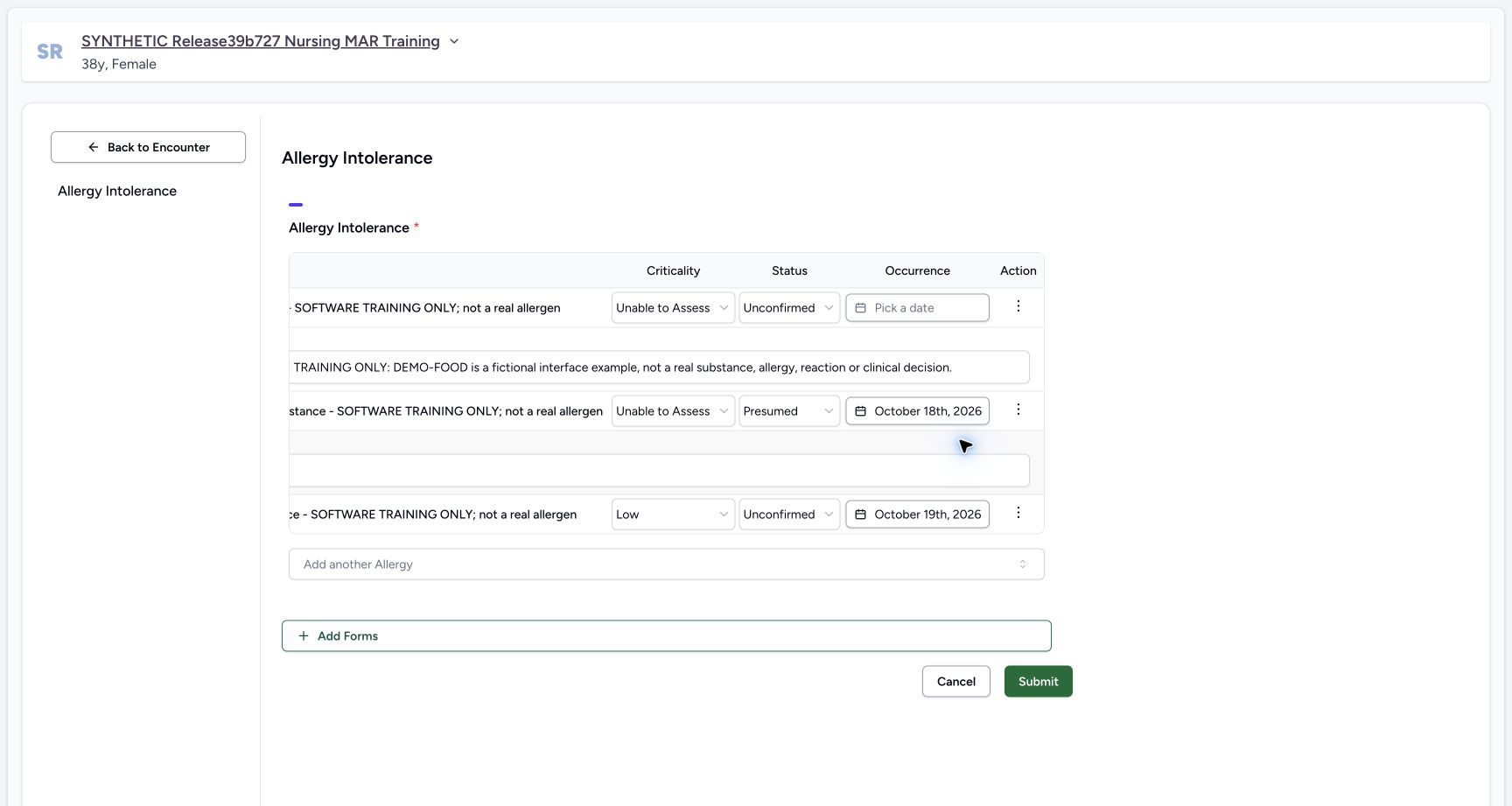Image resolution: width=1512 pixels, height=806 pixels.
Task: Submit the allergy intolerance form
Action: [x=1039, y=682]
